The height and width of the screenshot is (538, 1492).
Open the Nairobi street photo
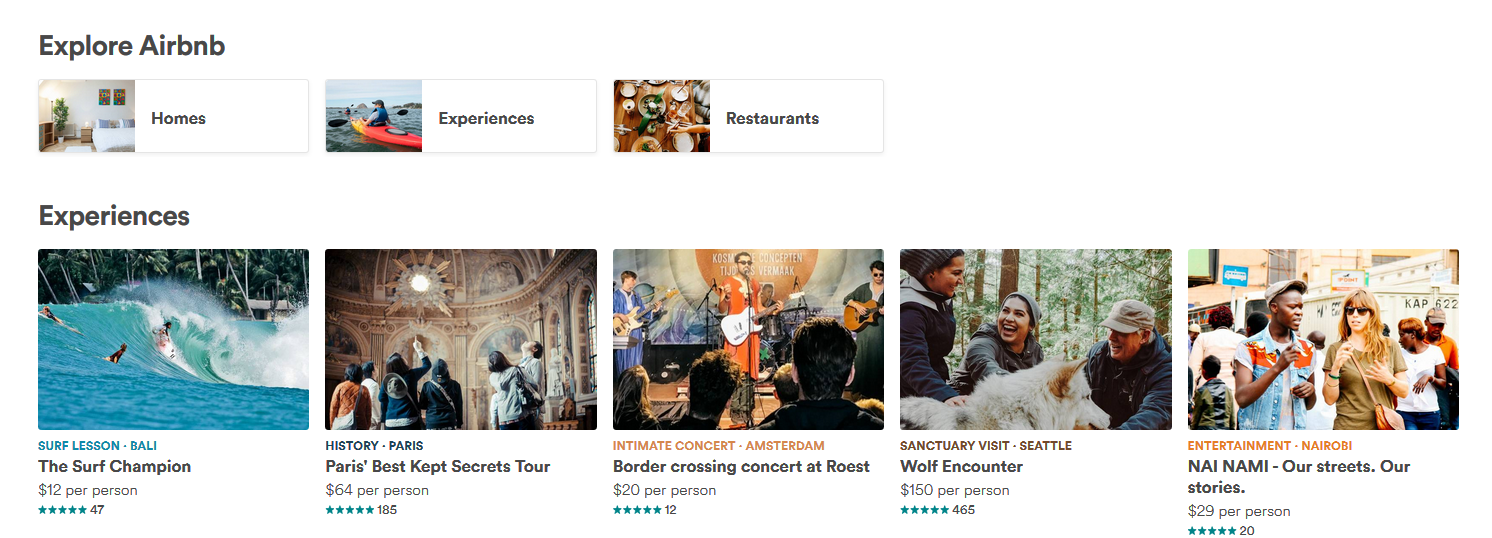[x=1323, y=339]
